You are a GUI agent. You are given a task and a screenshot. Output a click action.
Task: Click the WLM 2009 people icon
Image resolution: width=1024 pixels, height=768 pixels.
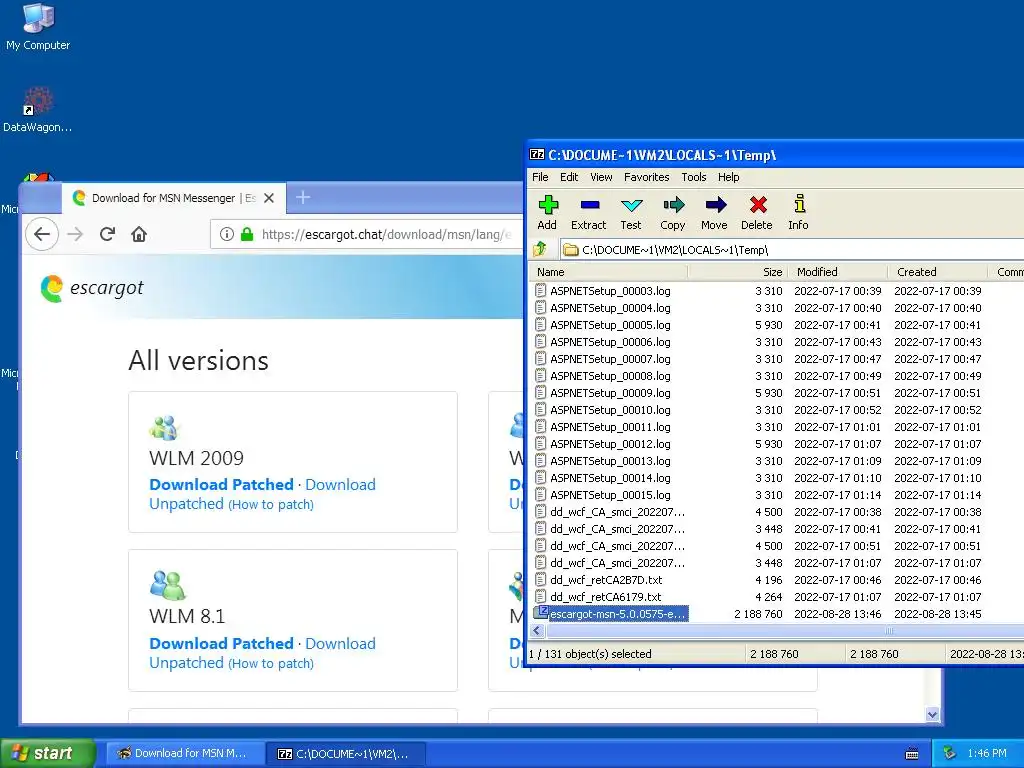pyautogui.click(x=164, y=428)
